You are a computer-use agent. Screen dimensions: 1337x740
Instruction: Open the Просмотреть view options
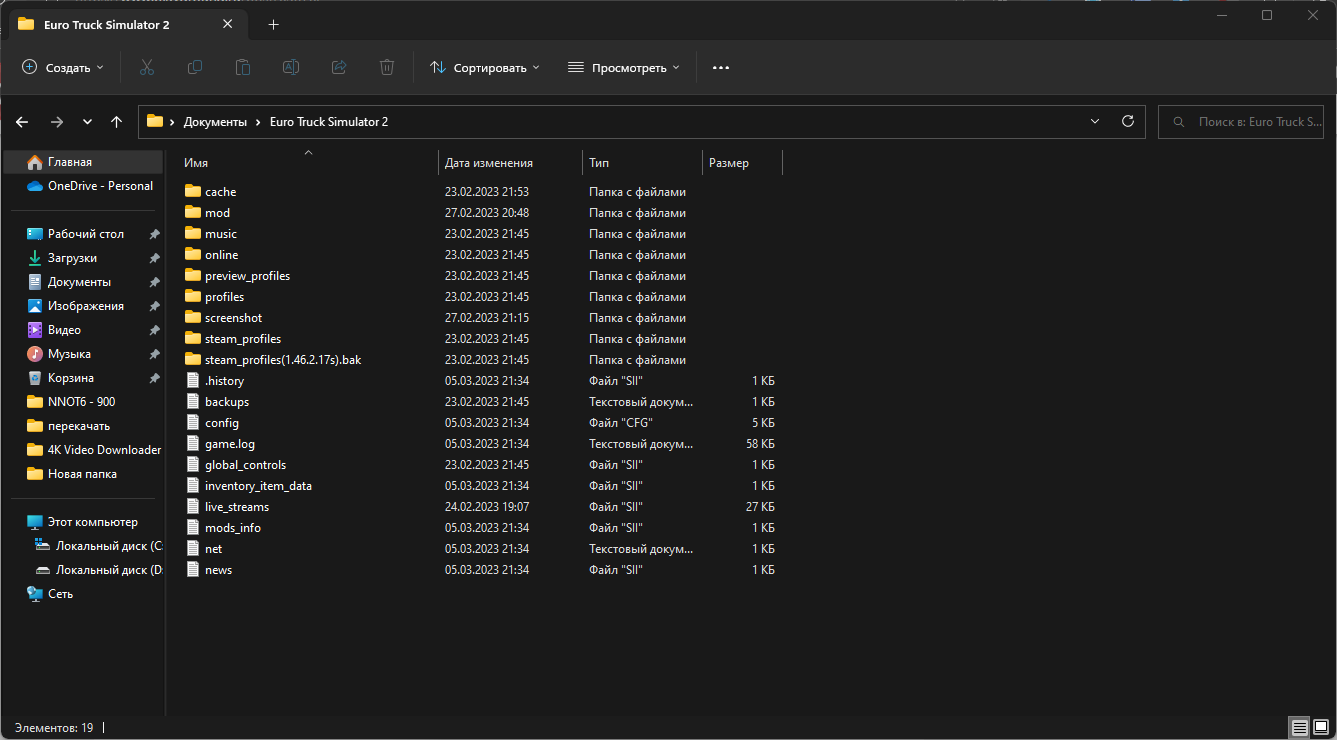[x=624, y=67]
